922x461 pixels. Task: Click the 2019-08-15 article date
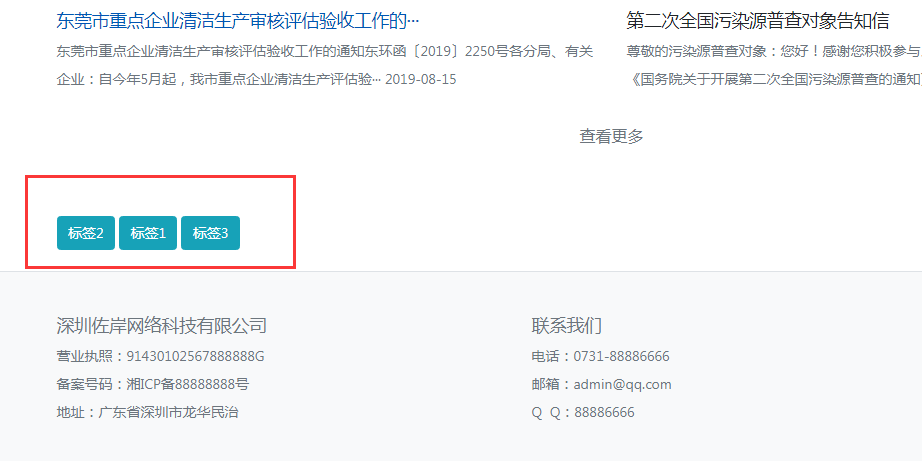click(420, 78)
